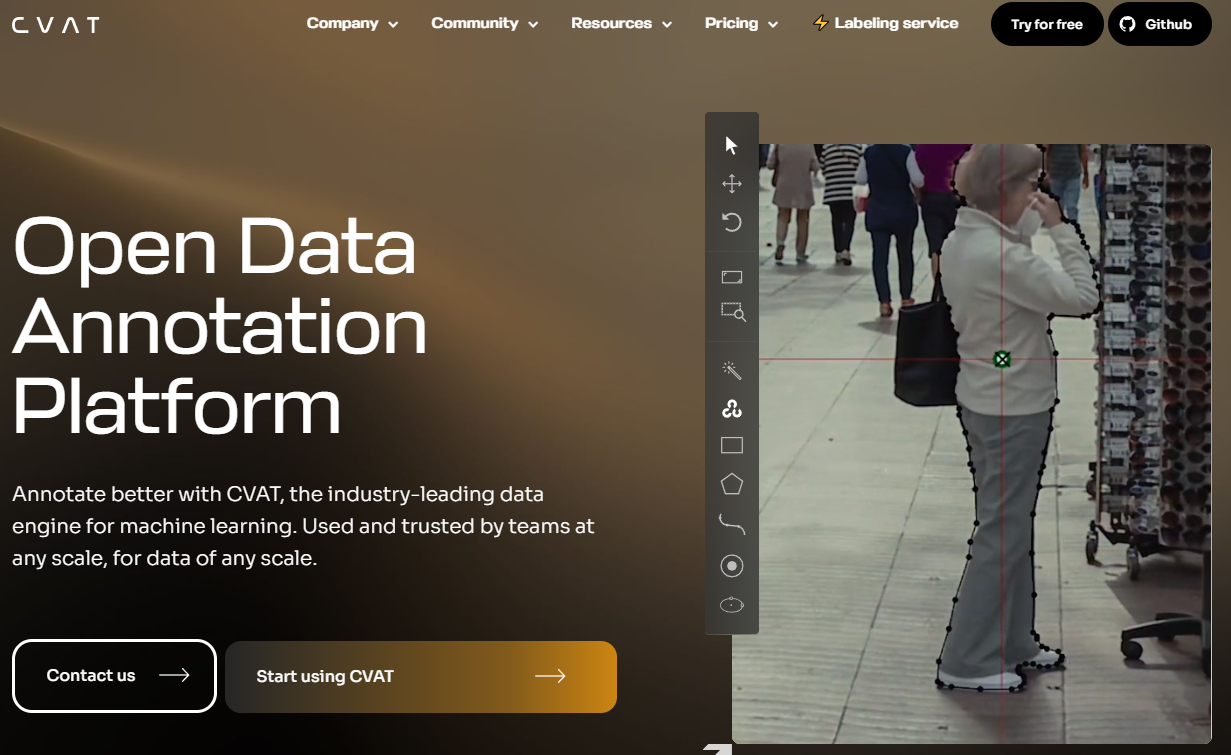Select the move image tool icon

[732, 184]
